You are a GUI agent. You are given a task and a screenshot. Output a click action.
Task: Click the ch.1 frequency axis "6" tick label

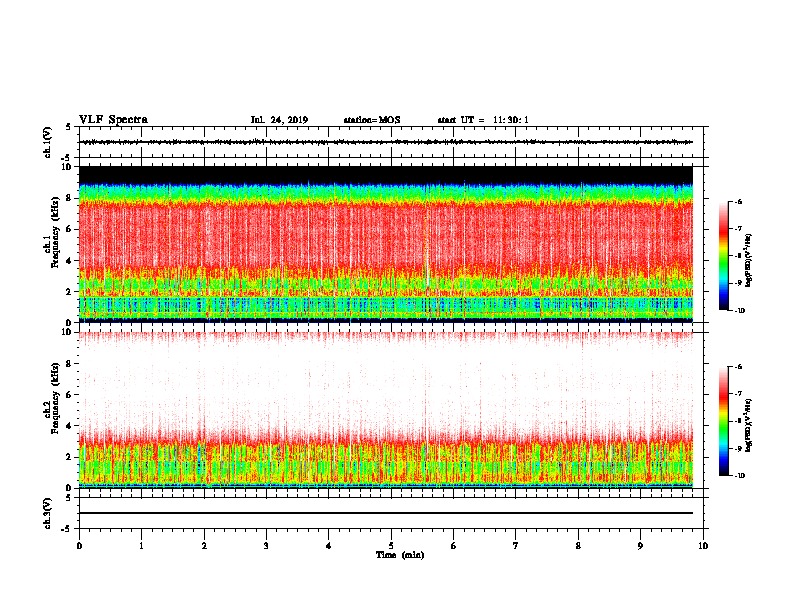coord(70,229)
